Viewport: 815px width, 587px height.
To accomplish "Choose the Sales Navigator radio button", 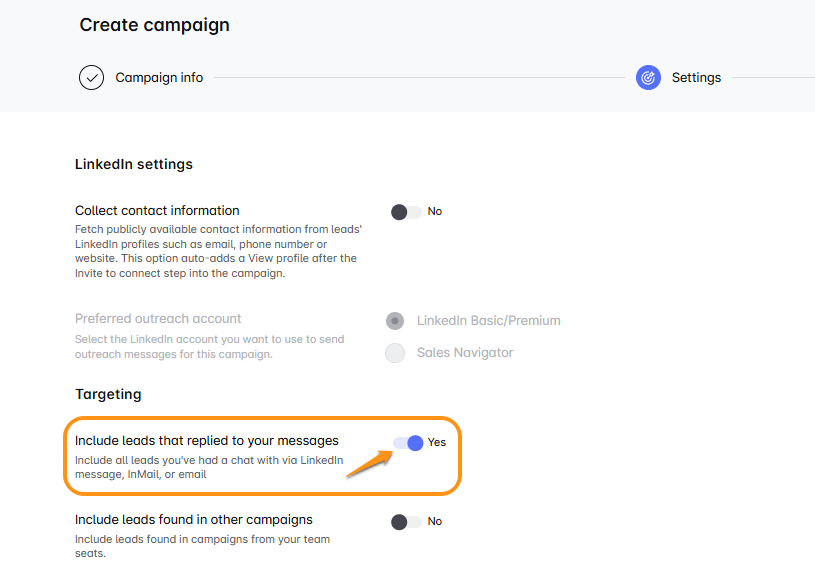I will (x=395, y=353).
